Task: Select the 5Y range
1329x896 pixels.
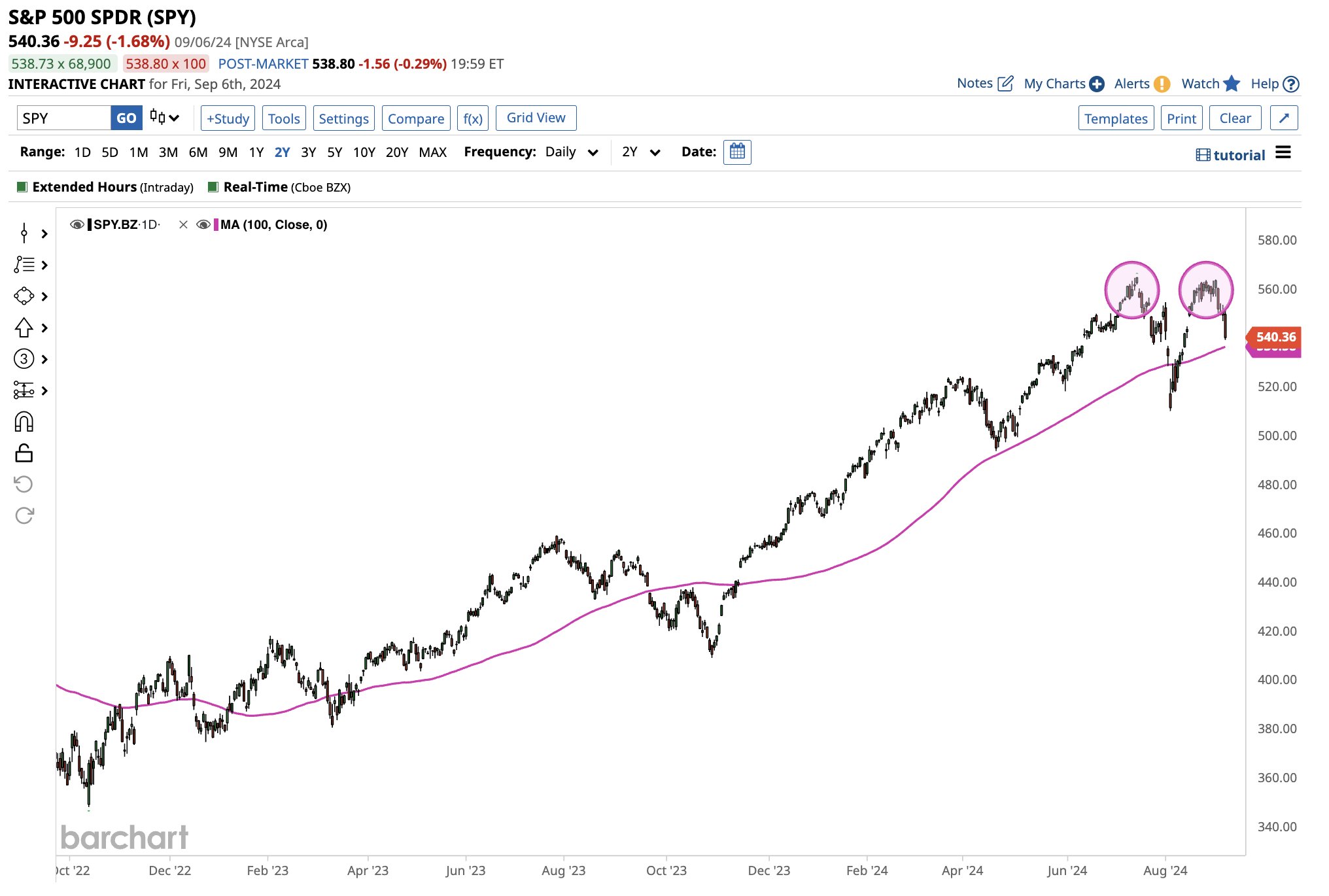Action: [x=335, y=152]
